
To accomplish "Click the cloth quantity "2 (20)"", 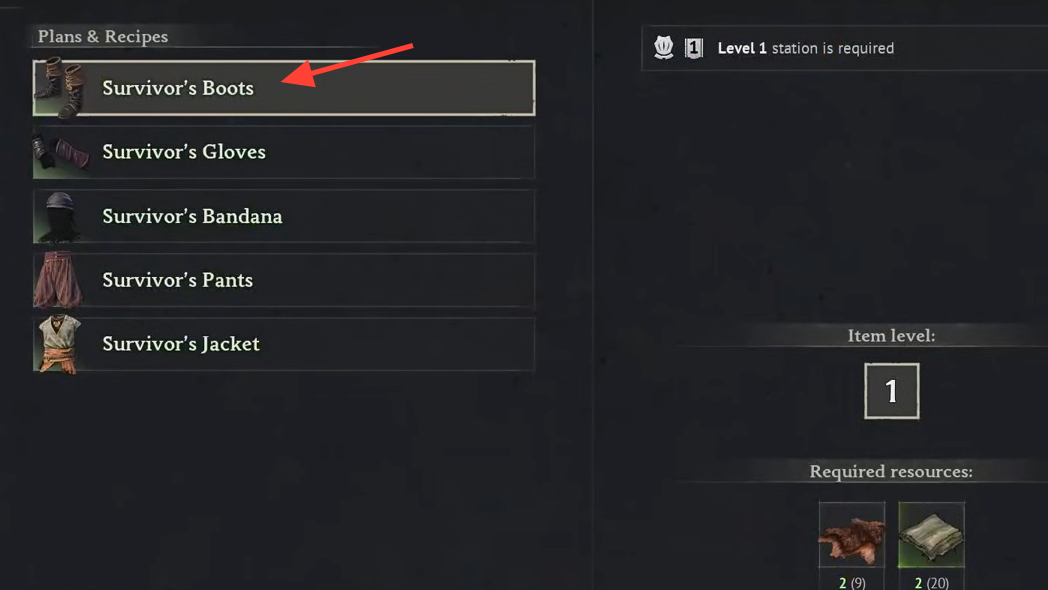I will [931, 582].
